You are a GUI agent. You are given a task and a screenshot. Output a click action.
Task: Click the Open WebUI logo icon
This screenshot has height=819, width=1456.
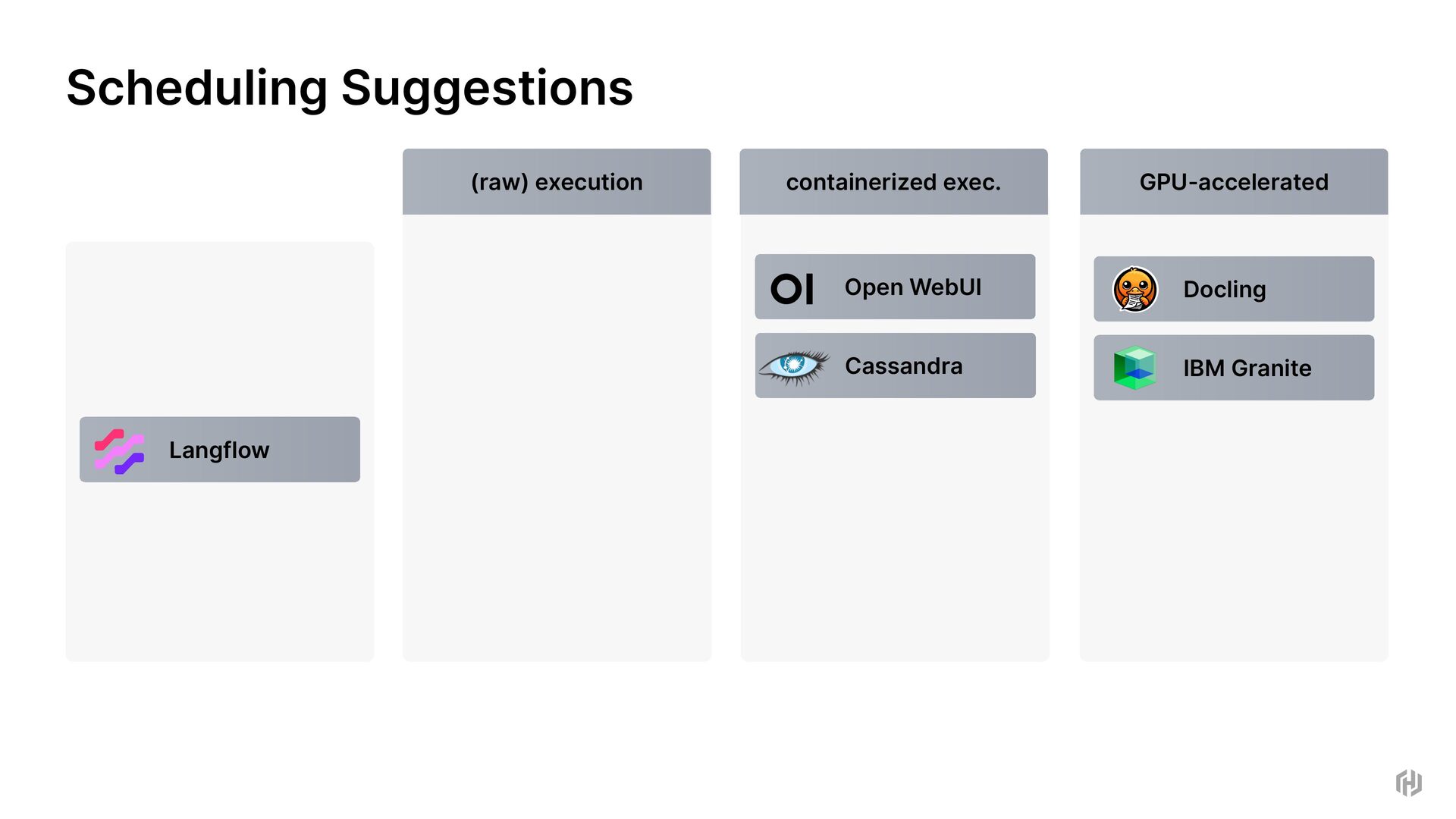[792, 289]
